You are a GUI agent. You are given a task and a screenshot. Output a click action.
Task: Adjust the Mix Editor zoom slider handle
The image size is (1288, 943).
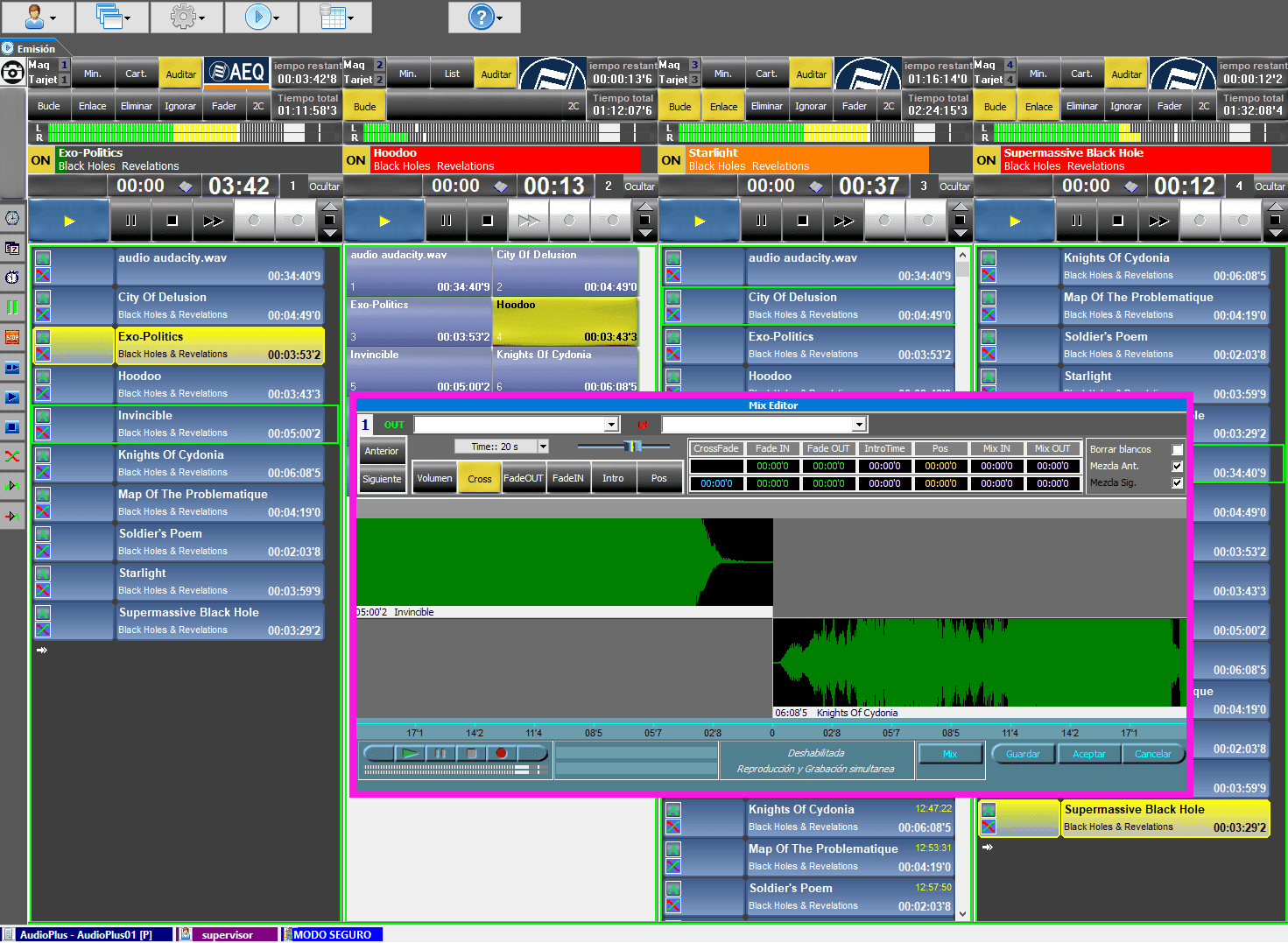click(633, 447)
